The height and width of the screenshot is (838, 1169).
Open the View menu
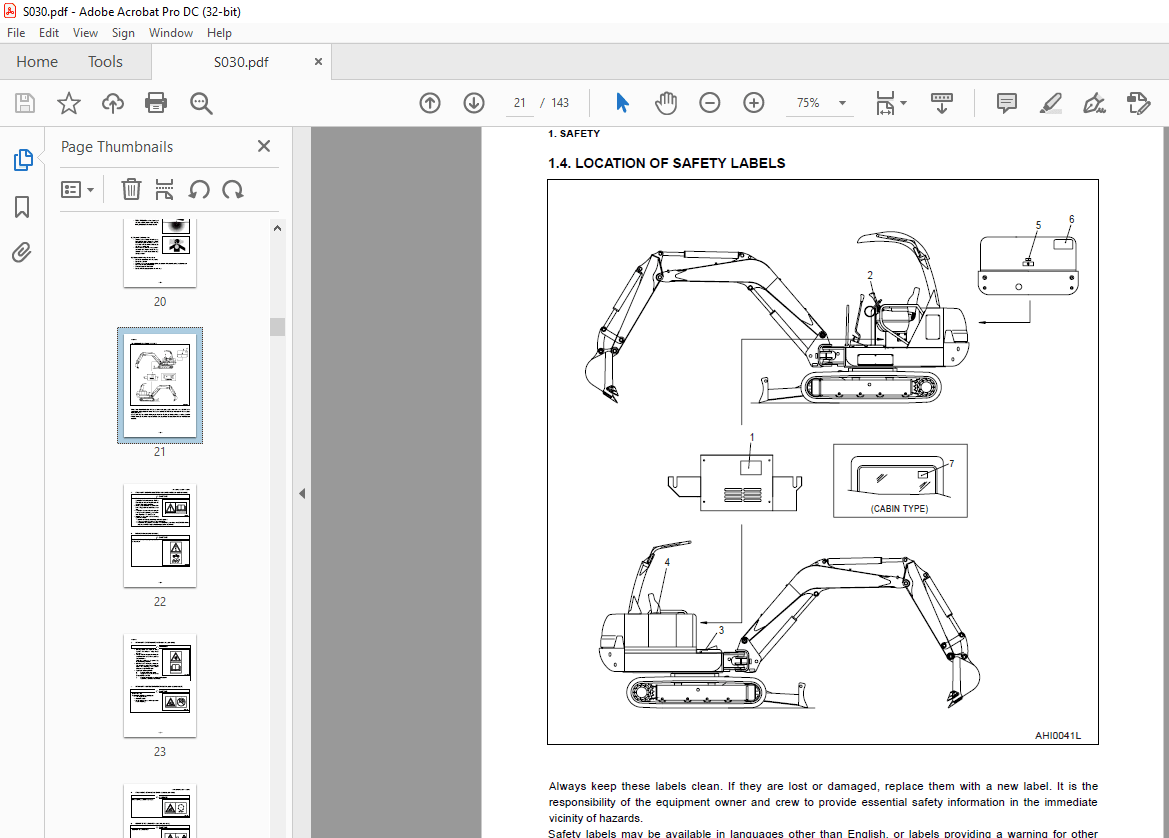pyautogui.click(x=85, y=32)
